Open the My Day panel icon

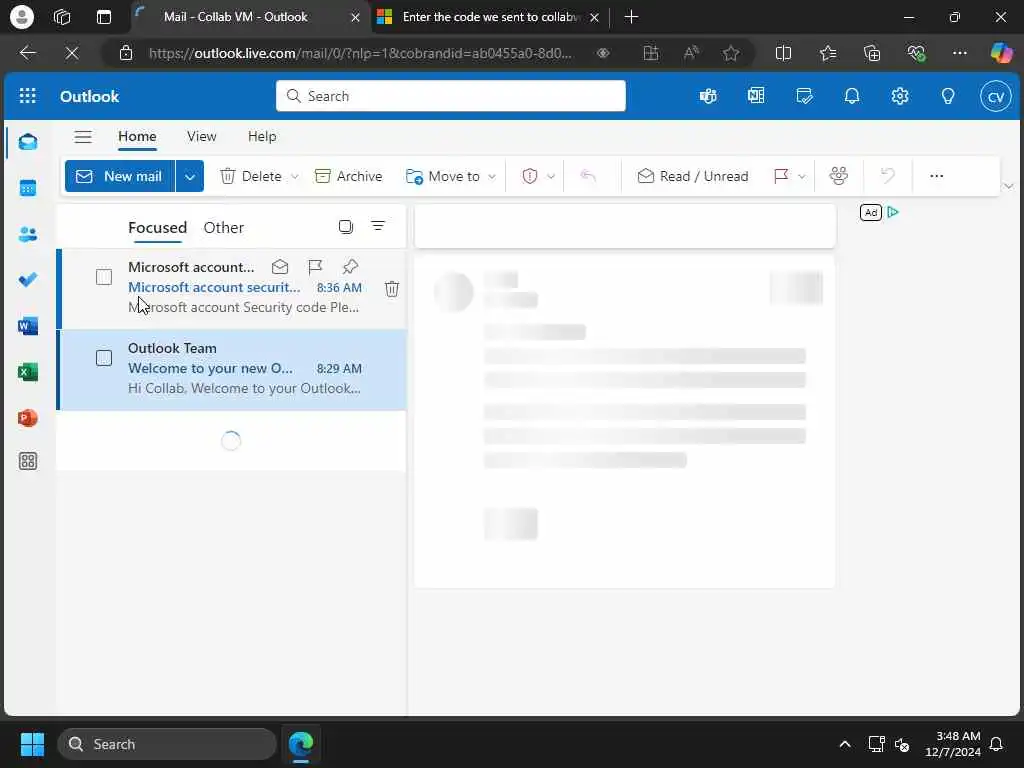point(804,96)
